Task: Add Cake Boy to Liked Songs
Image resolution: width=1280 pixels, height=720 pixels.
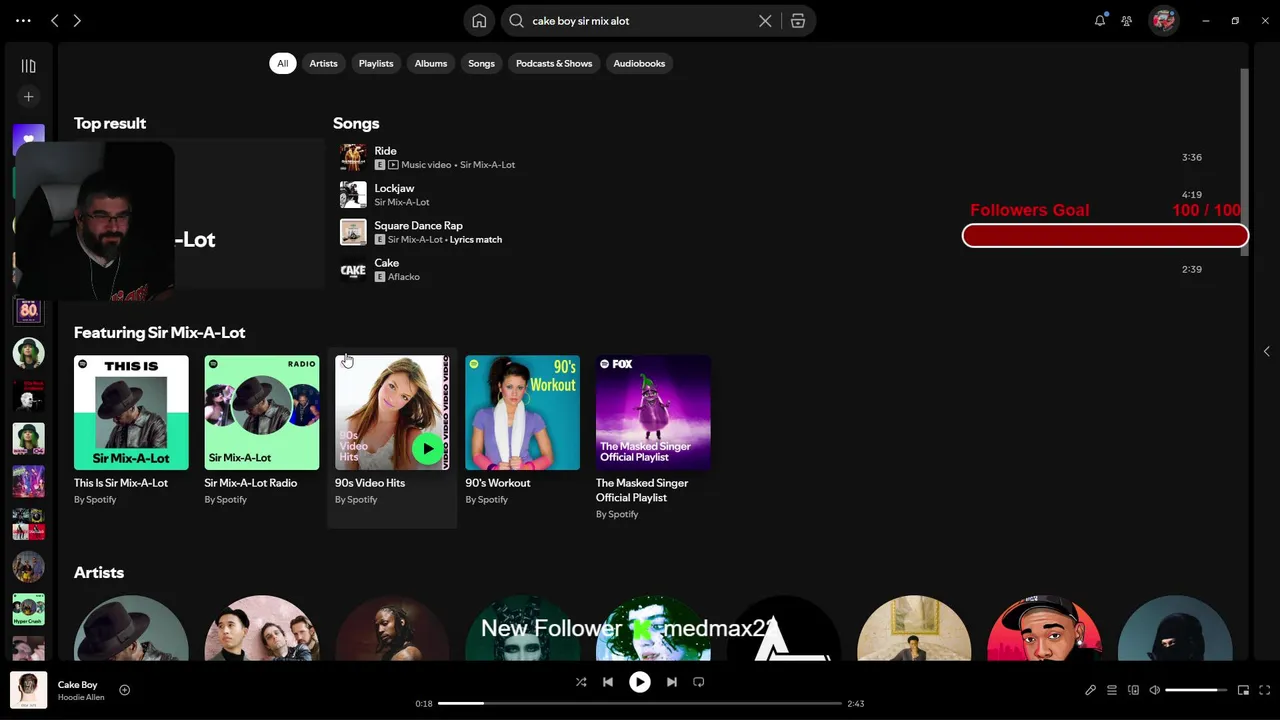Action: point(125,690)
